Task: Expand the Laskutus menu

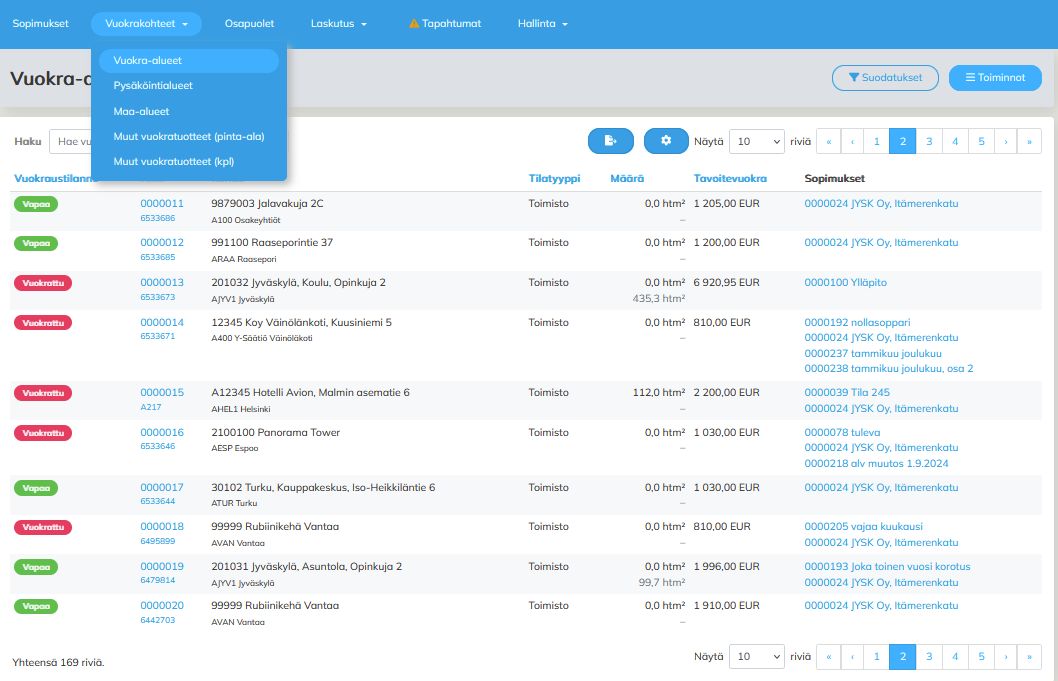Action: (339, 23)
